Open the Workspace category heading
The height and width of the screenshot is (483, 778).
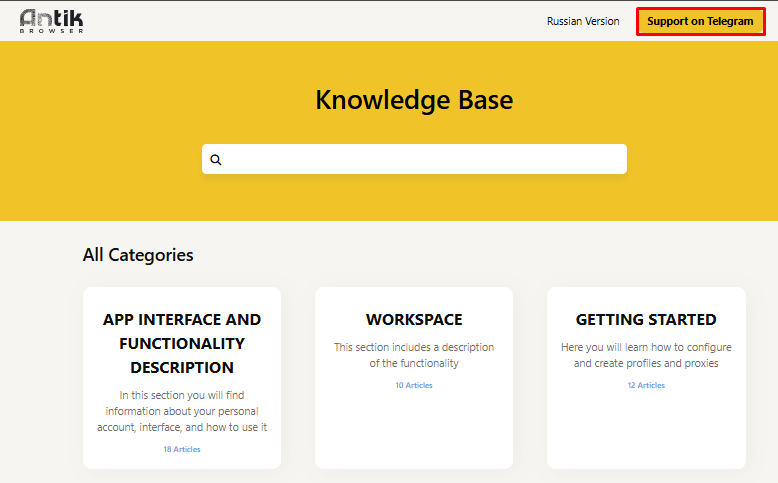pyautogui.click(x=414, y=319)
